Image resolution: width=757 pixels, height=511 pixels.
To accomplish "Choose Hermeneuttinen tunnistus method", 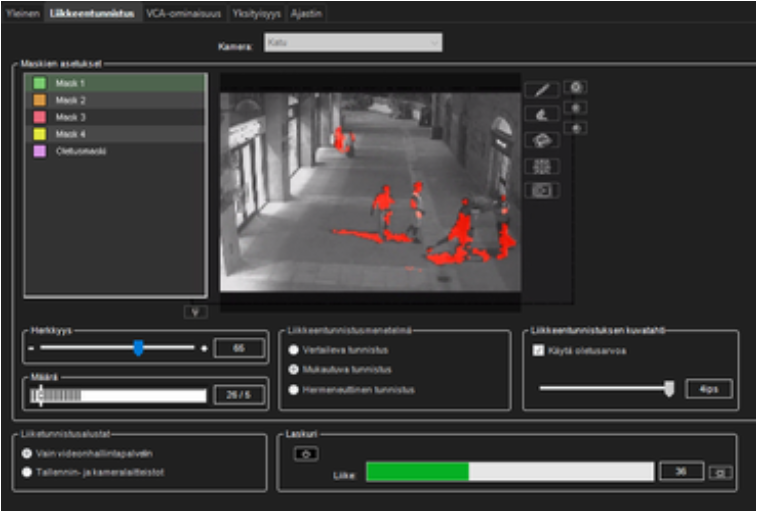I will (x=294, y=389).
